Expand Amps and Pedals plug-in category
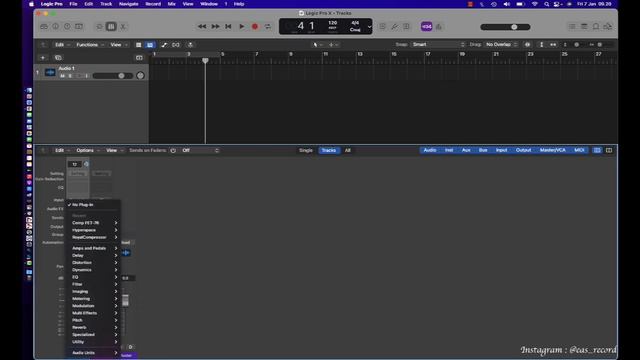The height and width of the screenshot is (360, 640). coord(94,248)
